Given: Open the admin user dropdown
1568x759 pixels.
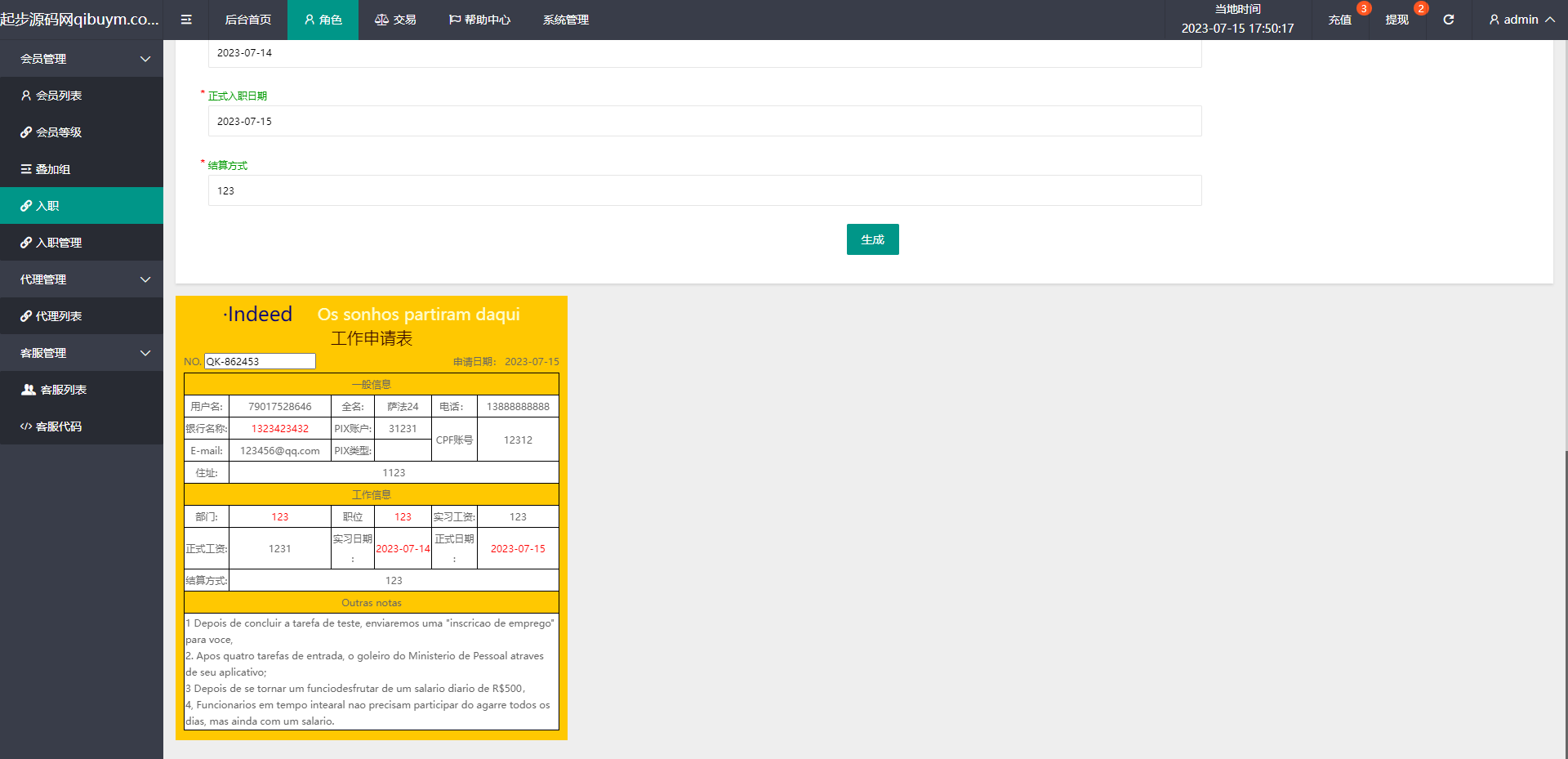Looking at the screenshot, I should point(1521,20).
